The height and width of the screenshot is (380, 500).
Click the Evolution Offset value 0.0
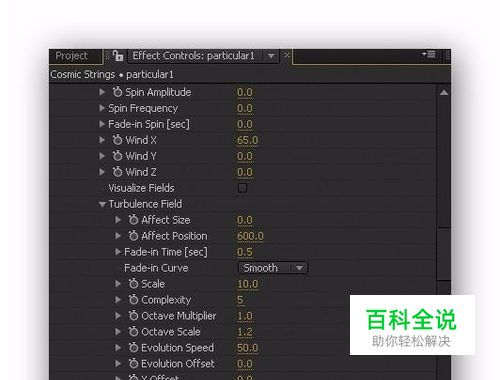coord(245,364)
